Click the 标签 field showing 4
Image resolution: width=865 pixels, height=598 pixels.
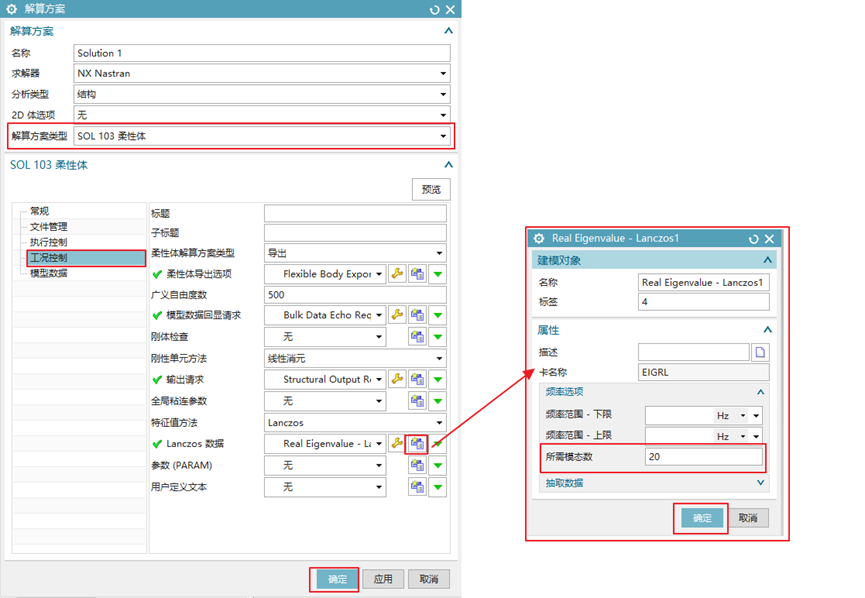click(x=703, y=302)
